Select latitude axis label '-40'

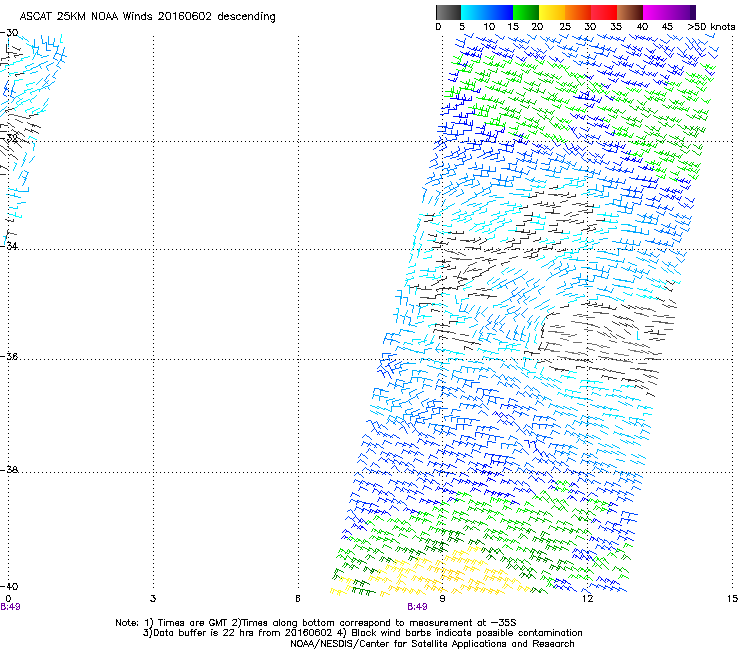10,586
